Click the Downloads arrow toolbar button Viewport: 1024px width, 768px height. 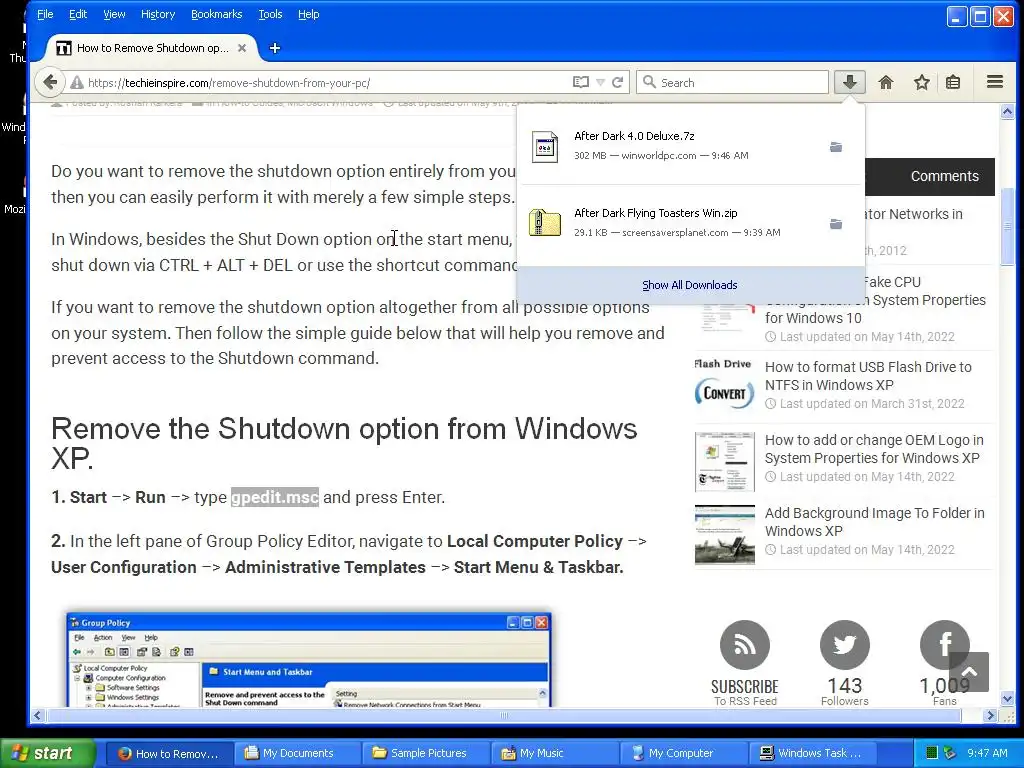pos(849,82)
